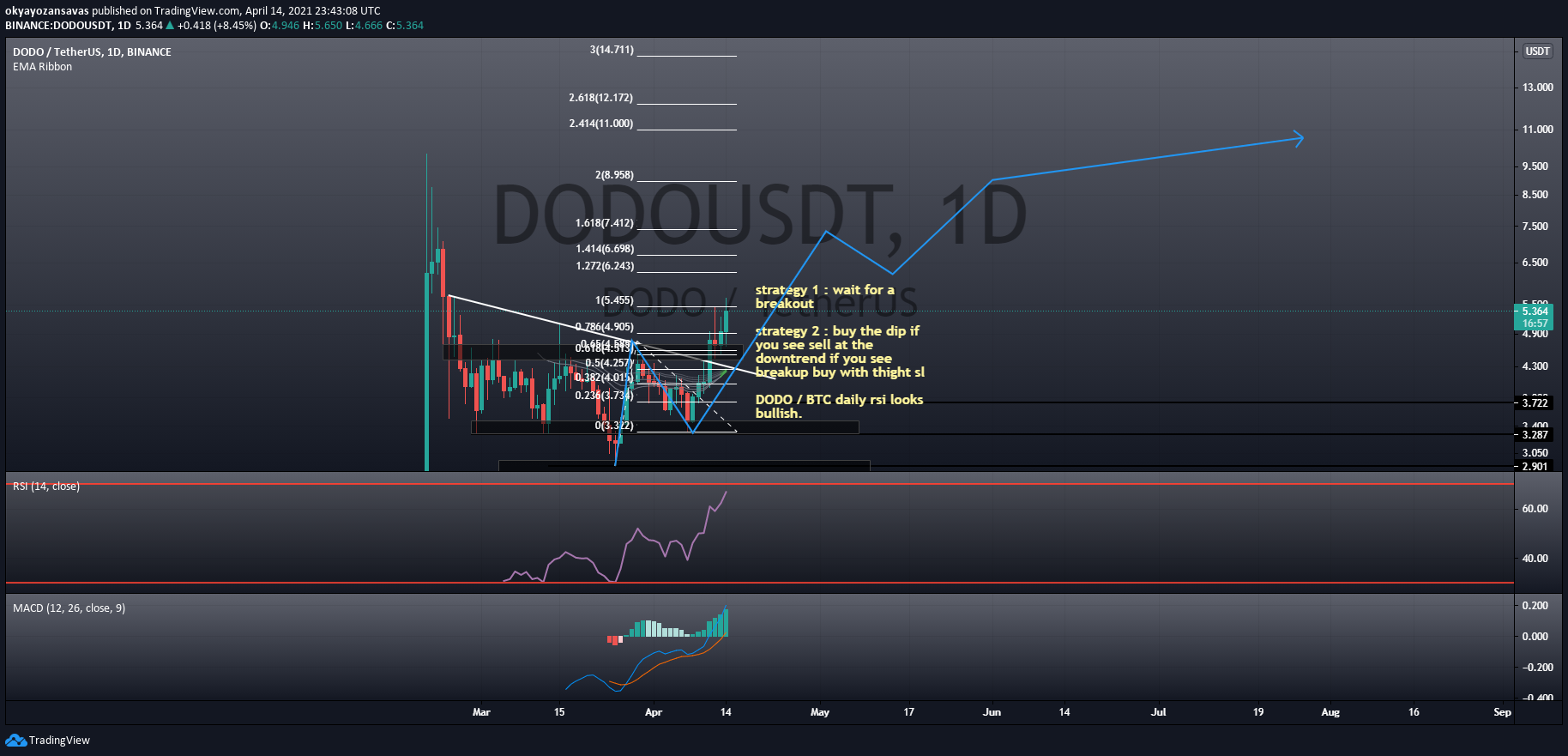The height and width of the screenshot is (756, 1568).
Task: Select the EMA Ribbon indicator label
Action: click(x=42, y=67)
